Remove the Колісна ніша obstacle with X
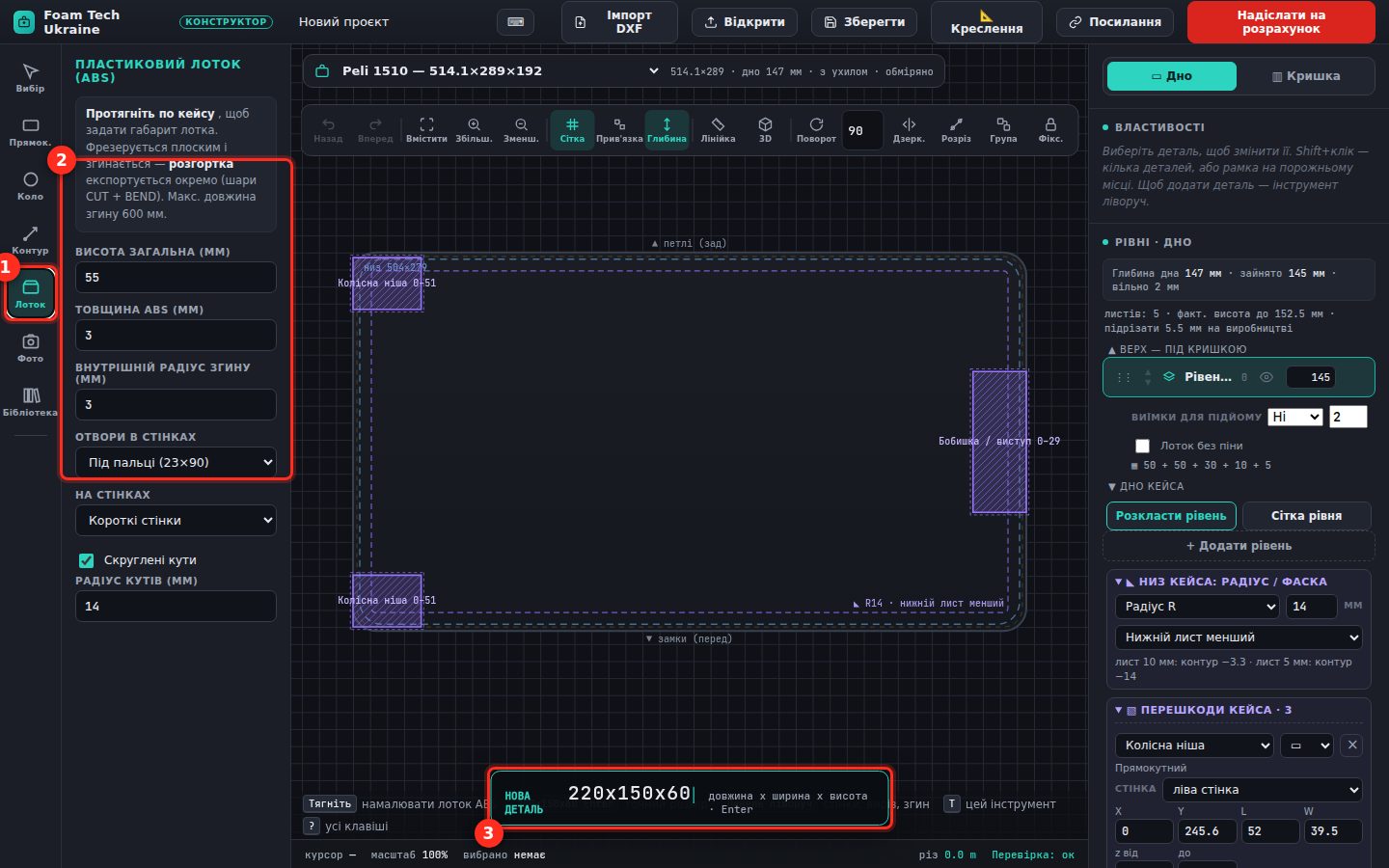 point(1352,746)
